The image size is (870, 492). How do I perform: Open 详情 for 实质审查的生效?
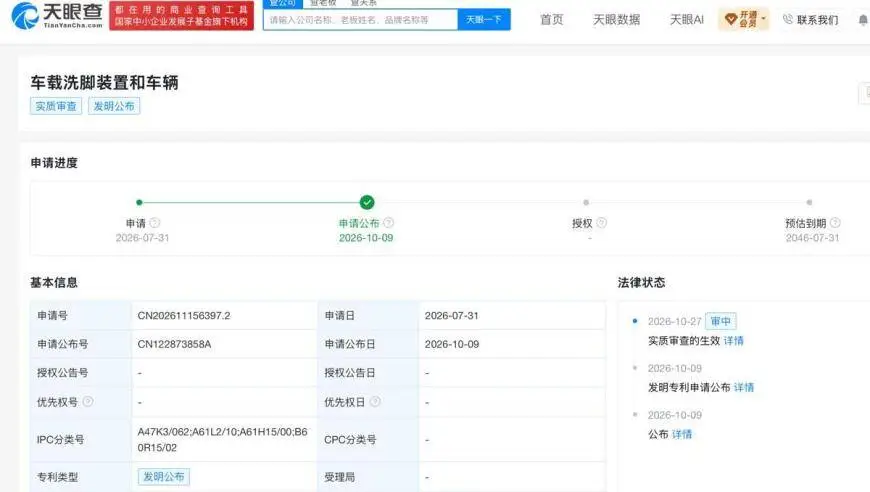point(734,341)
